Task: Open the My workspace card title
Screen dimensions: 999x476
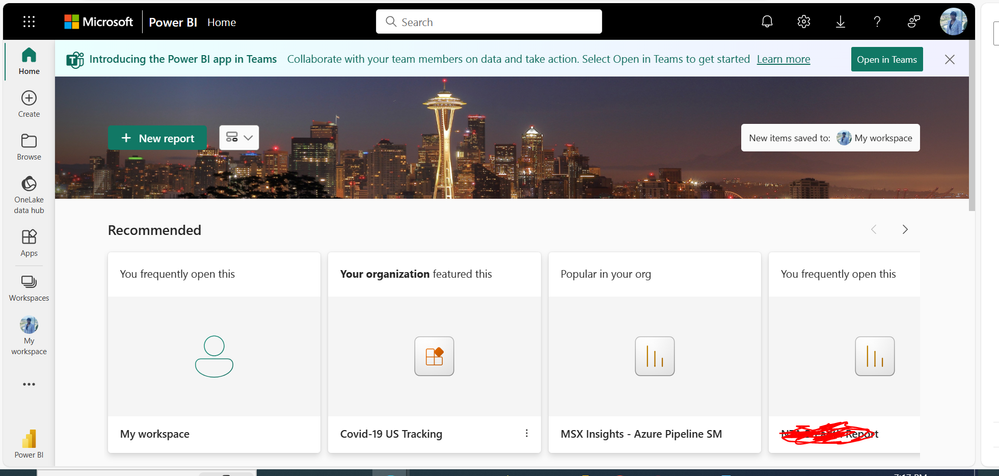Action: tap(155, 434)
